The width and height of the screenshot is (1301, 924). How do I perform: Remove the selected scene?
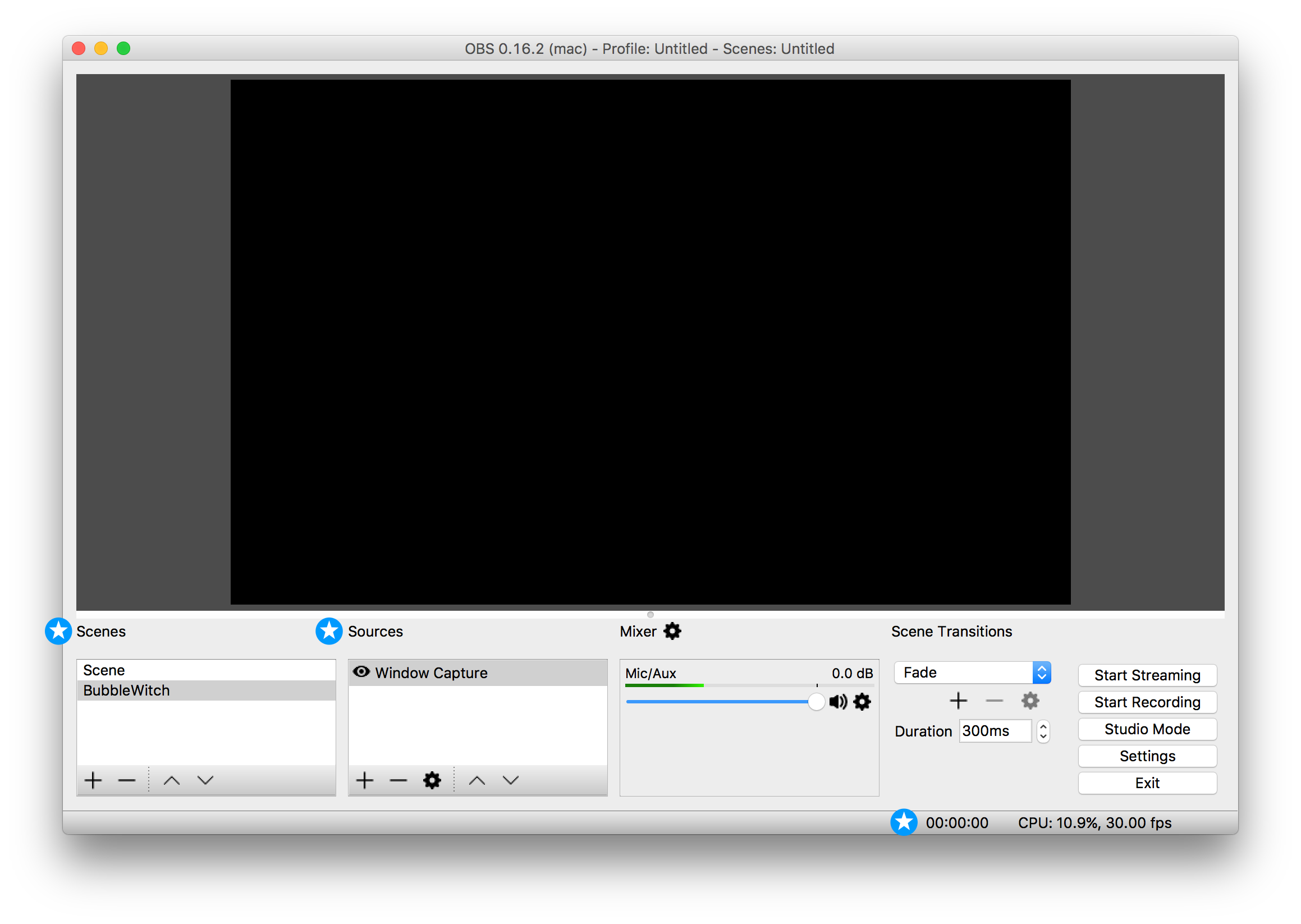(126, 780)
